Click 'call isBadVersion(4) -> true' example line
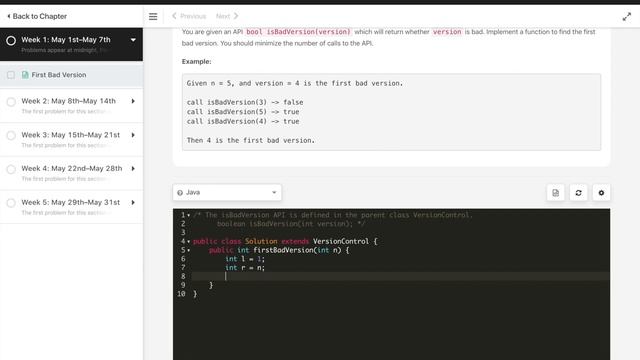Image resolution: width=640 pixels, height=360 pixels. [x=243, y=121]
